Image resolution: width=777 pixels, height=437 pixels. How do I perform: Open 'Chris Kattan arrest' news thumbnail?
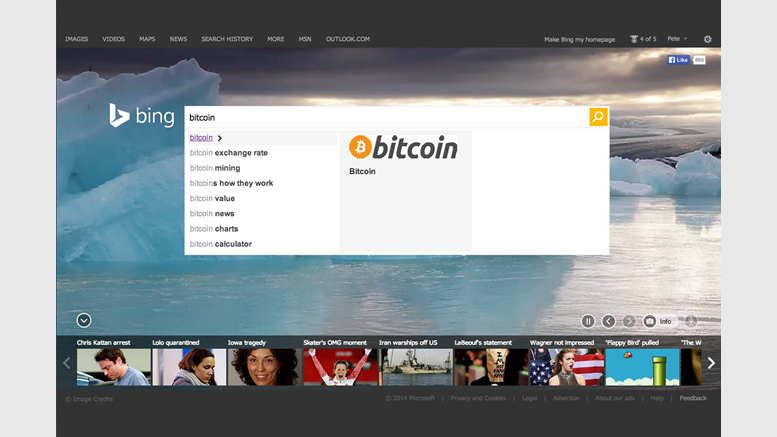coord(113,367)
